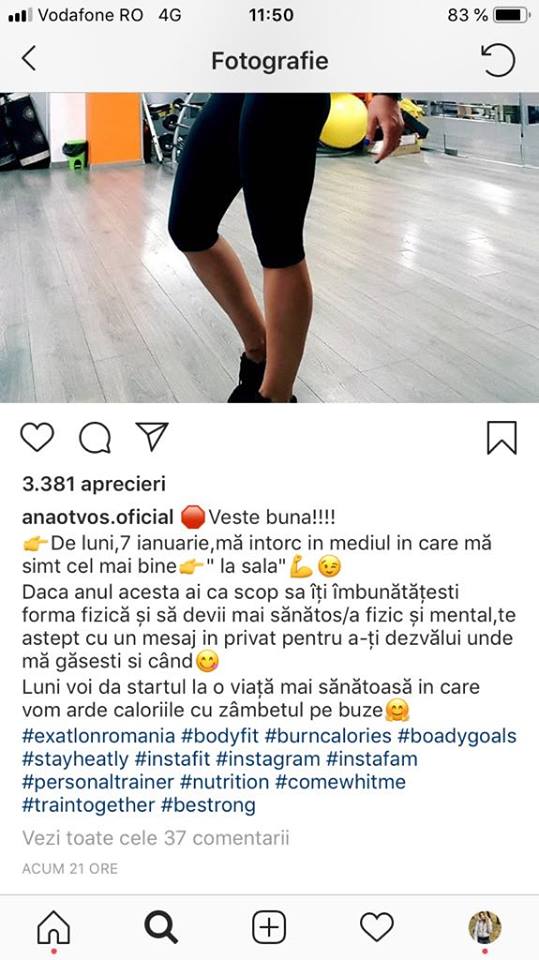
Task: Like the post with heart icon
Action: click(x=37, y=437)
